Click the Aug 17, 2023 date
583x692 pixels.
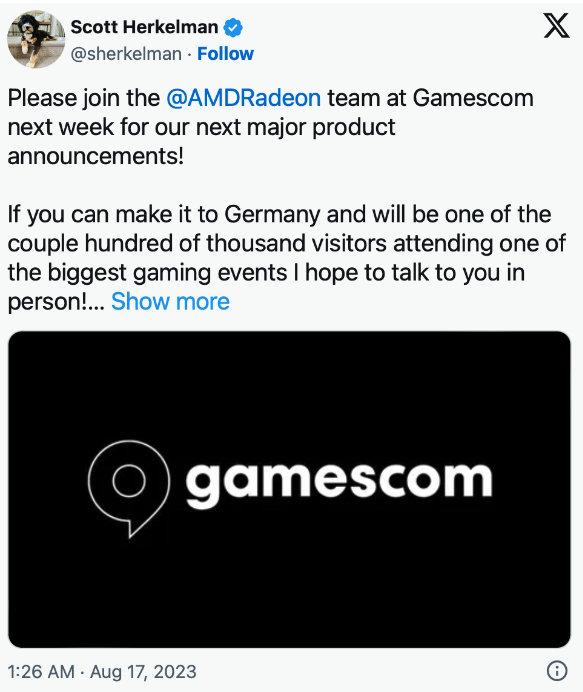143,672
